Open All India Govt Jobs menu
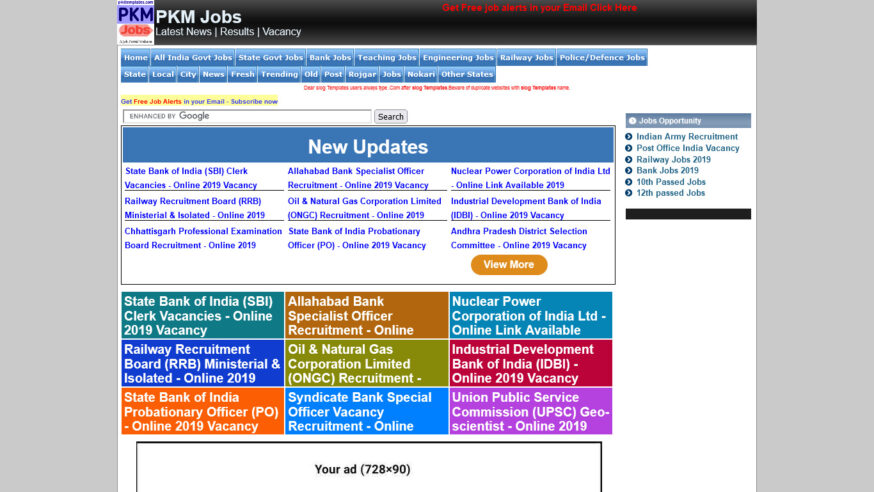This screenshot has width=874, height=492. 193,57
